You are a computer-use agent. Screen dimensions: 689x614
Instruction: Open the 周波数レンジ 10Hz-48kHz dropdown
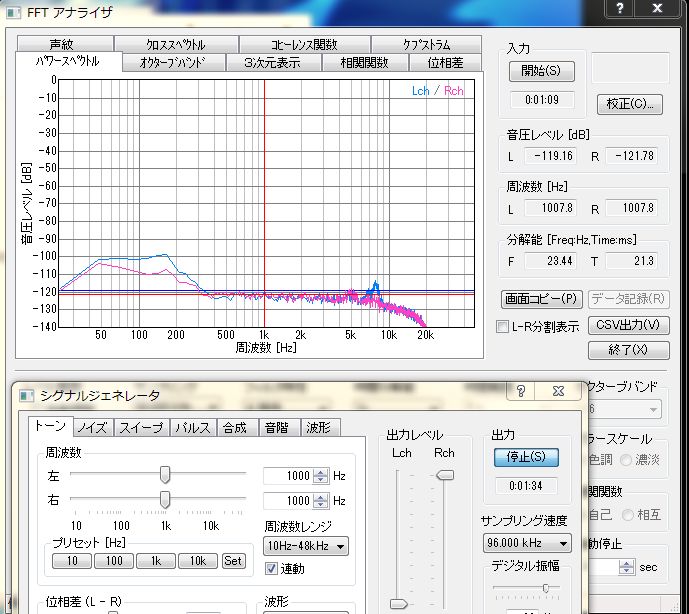[306, 546]
